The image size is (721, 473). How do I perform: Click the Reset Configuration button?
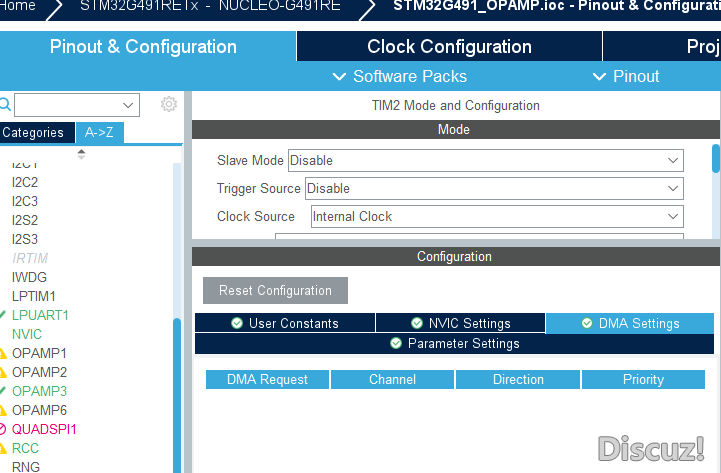pos(275,291)
